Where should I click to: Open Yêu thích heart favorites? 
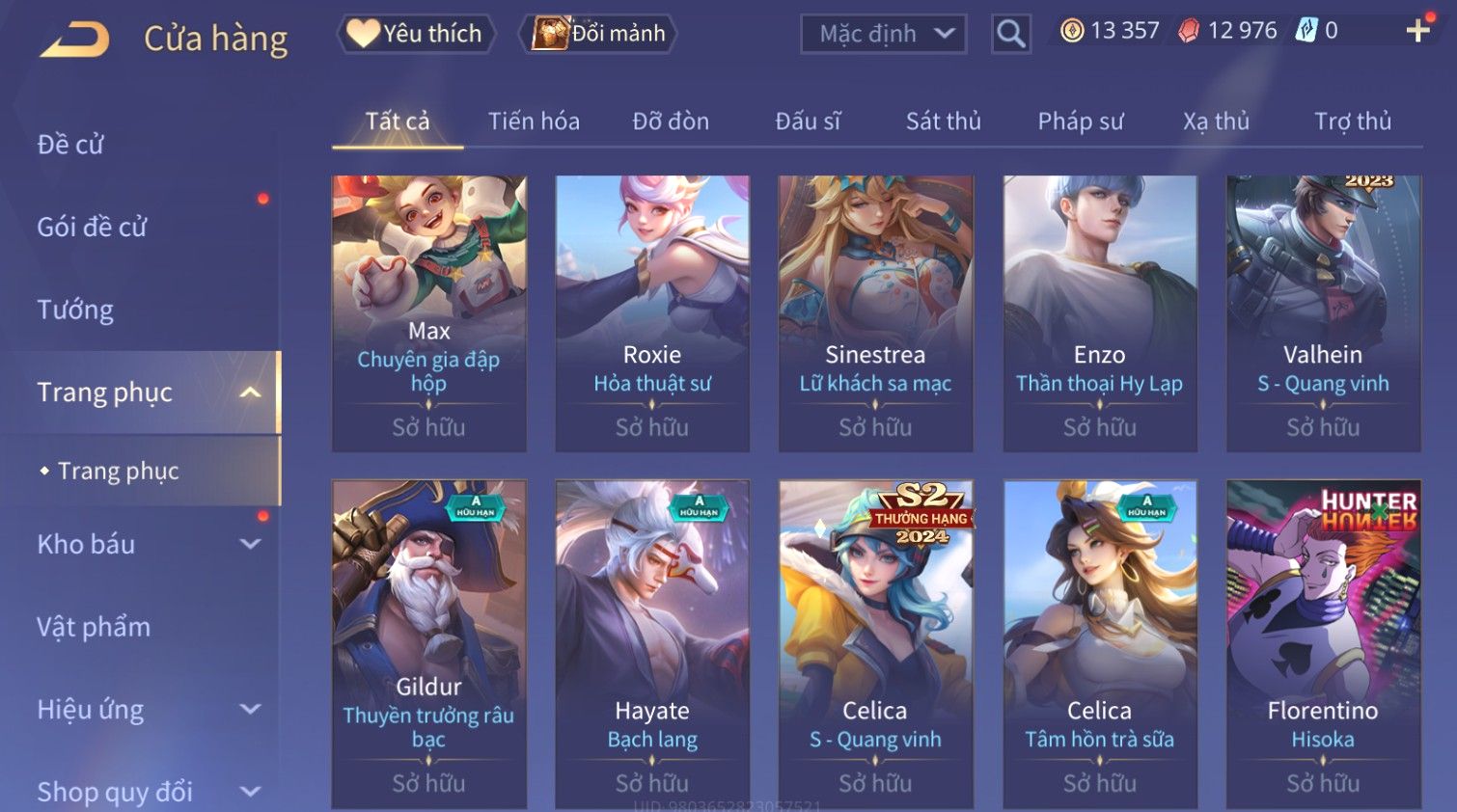point(415,34)
